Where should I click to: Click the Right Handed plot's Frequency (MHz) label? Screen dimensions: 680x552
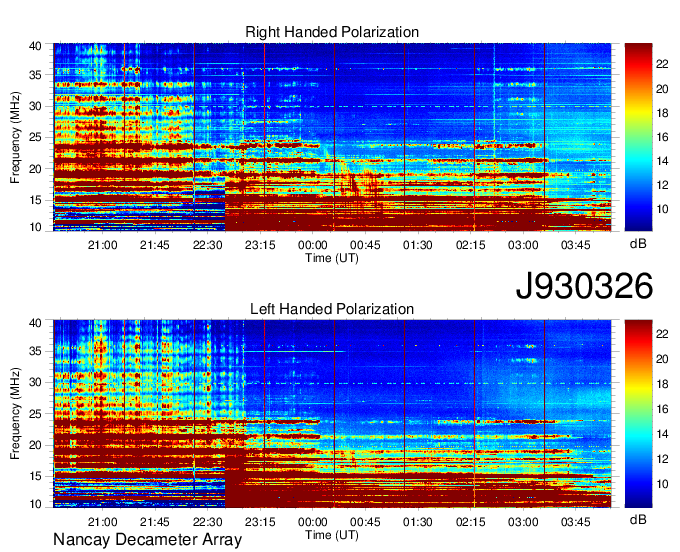[15, 137]
